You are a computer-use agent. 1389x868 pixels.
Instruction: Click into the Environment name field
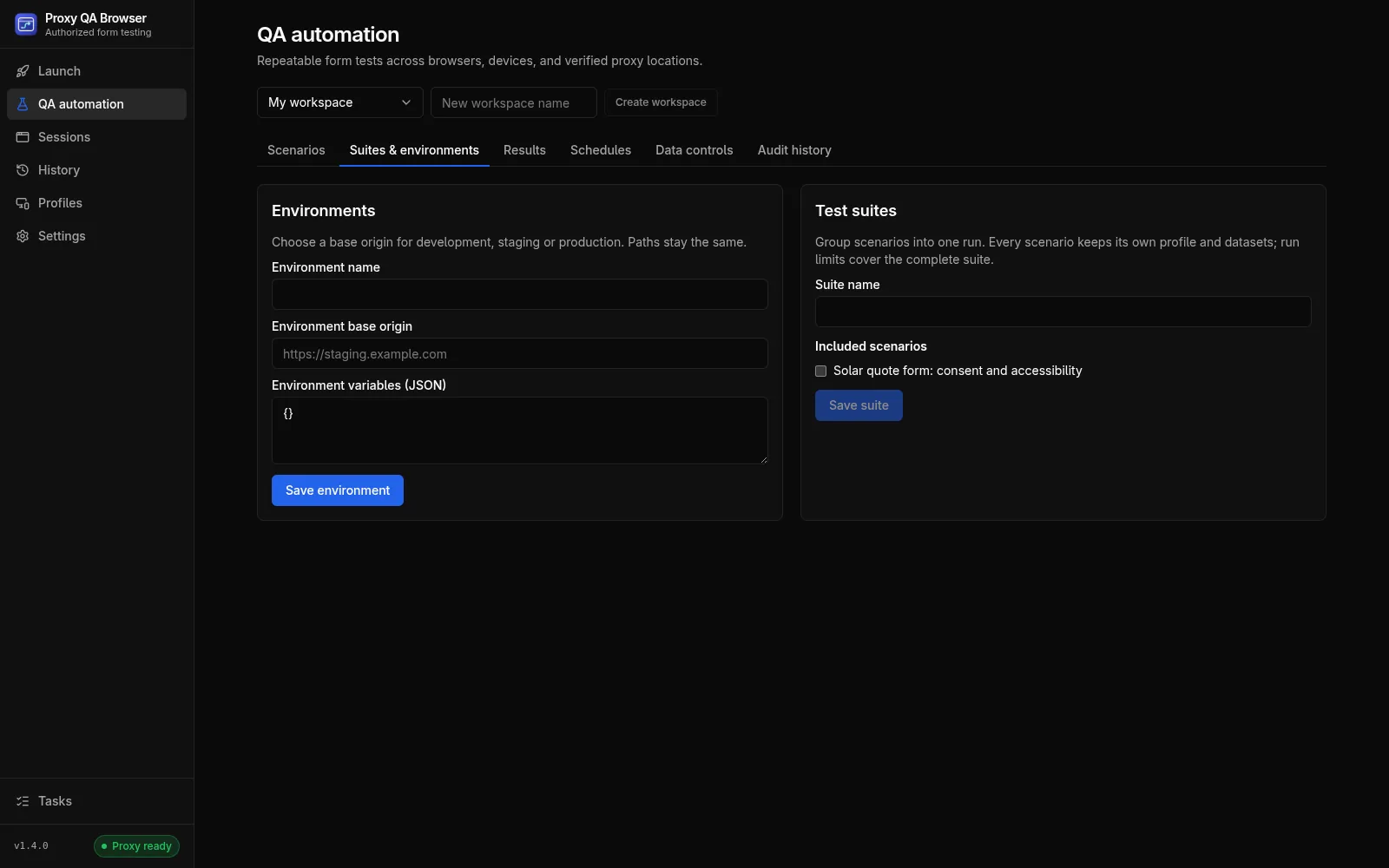coord(520,294)
